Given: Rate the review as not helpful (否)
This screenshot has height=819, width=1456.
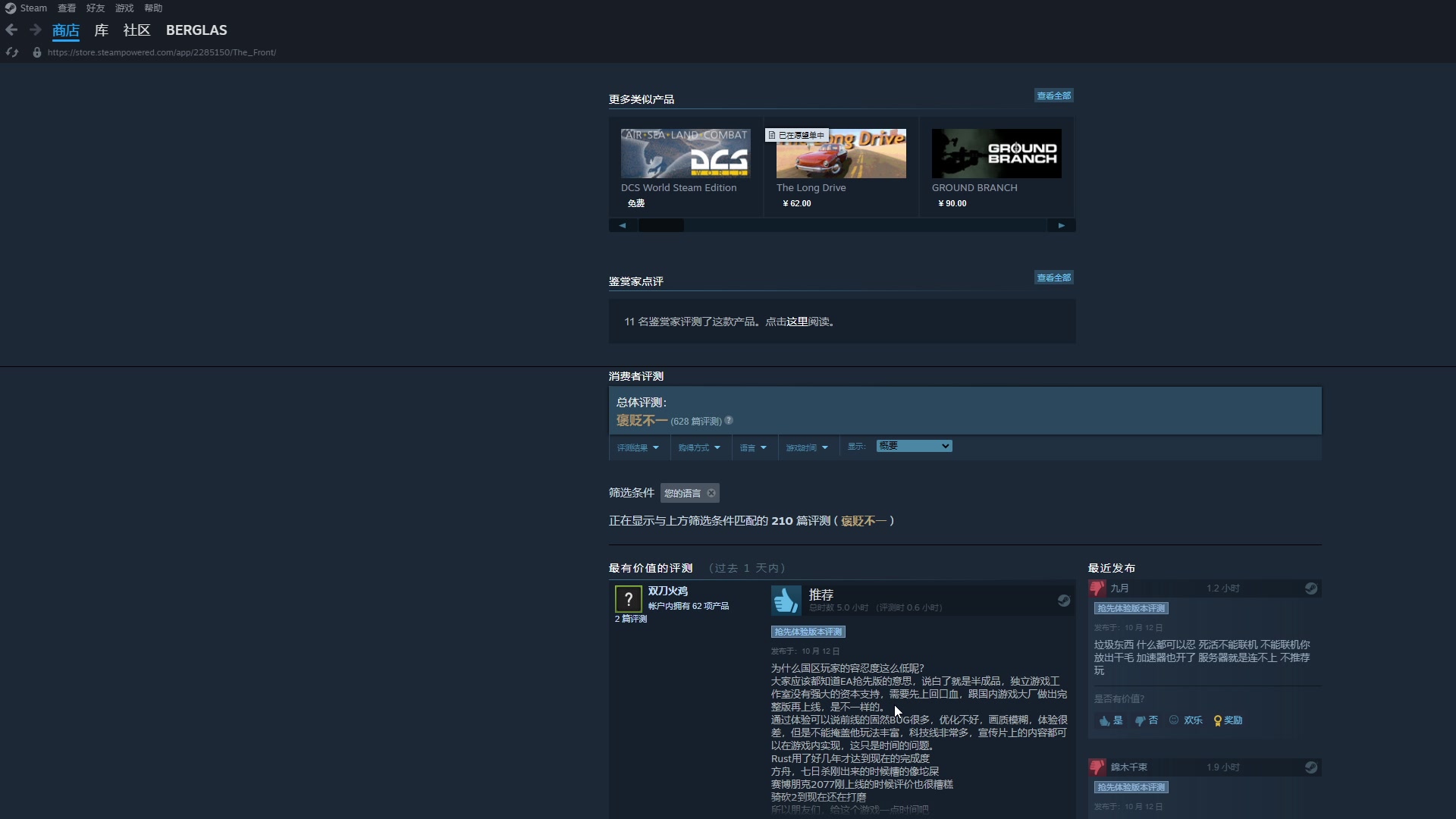Looking at the screenshot, I should [1146, 720].
